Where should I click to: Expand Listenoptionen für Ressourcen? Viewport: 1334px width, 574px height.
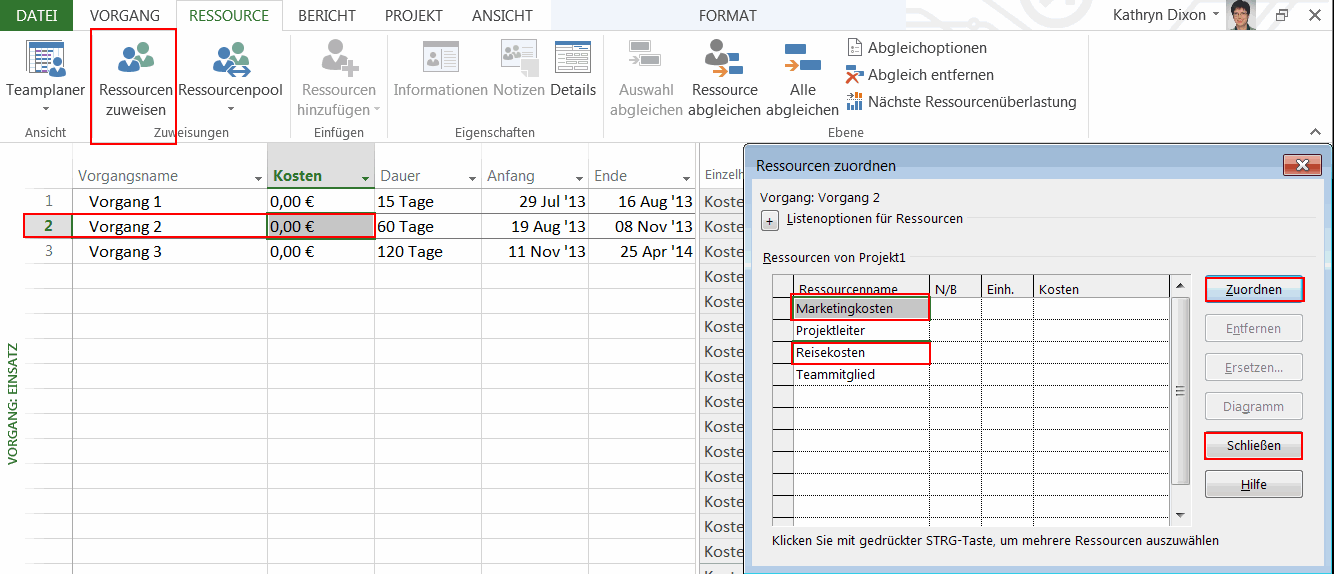770,220
